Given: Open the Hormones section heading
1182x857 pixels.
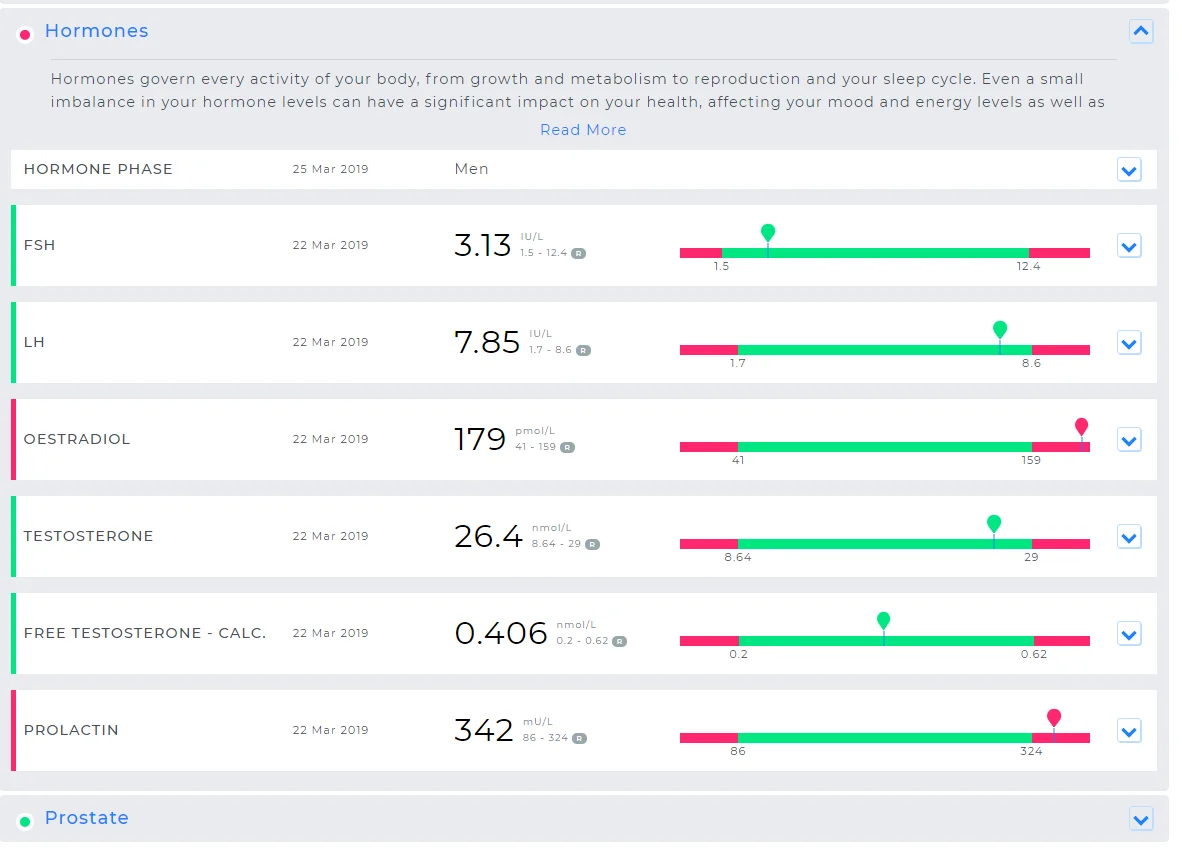Looking at the screenshot, I should 96,31.
